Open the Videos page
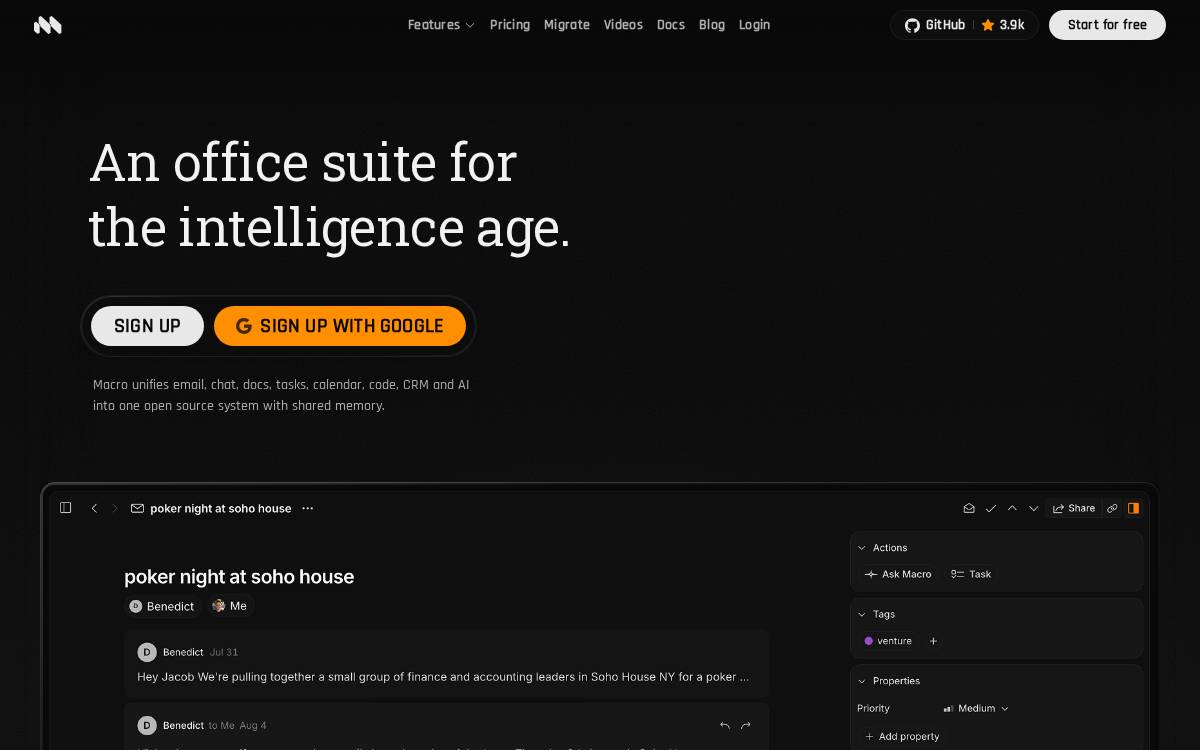 pyautogui.click(x=623, y=25)
